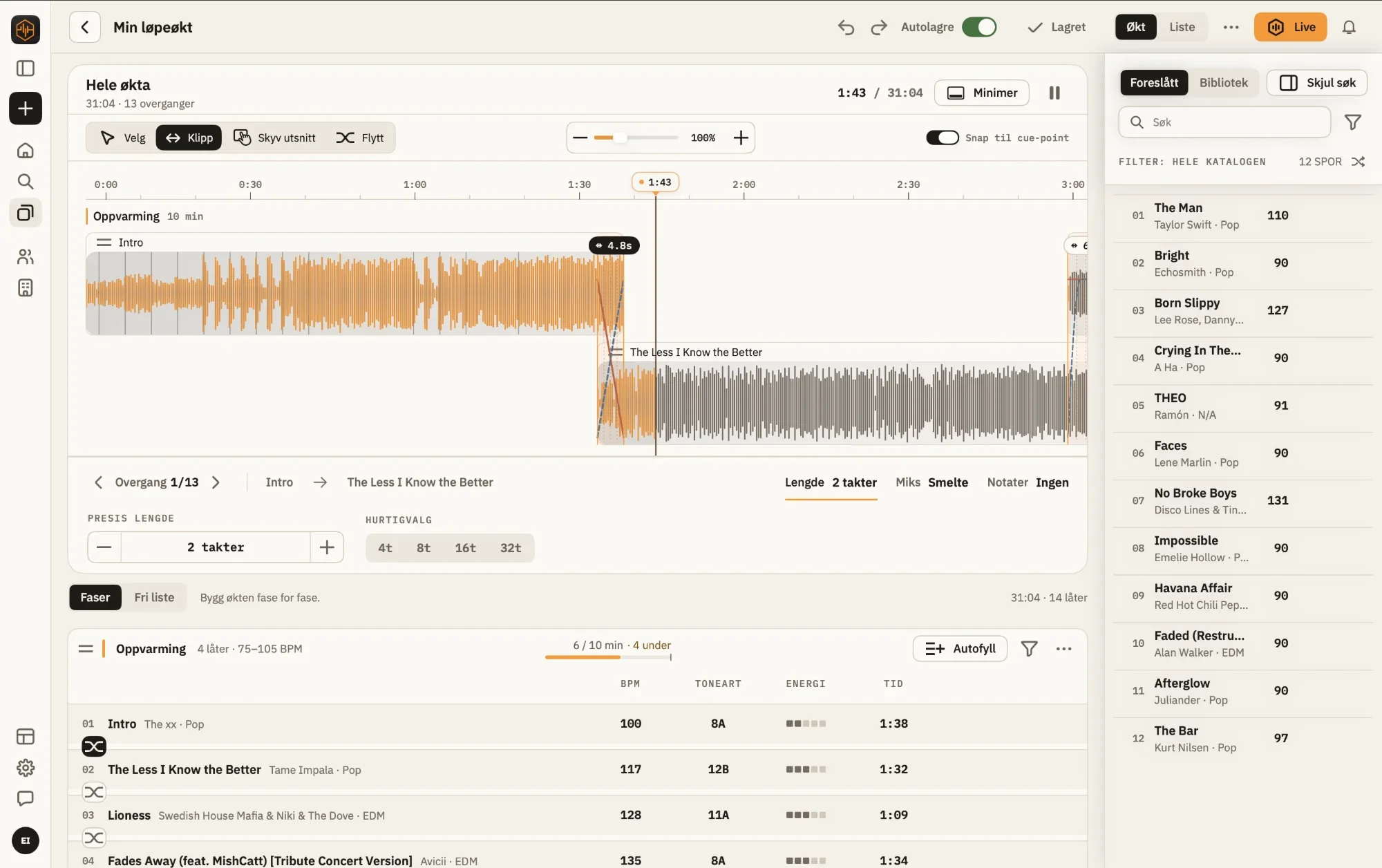The image size is (1382, 868).
Task: Select the Klipp tool
Action: click(189, 138)
